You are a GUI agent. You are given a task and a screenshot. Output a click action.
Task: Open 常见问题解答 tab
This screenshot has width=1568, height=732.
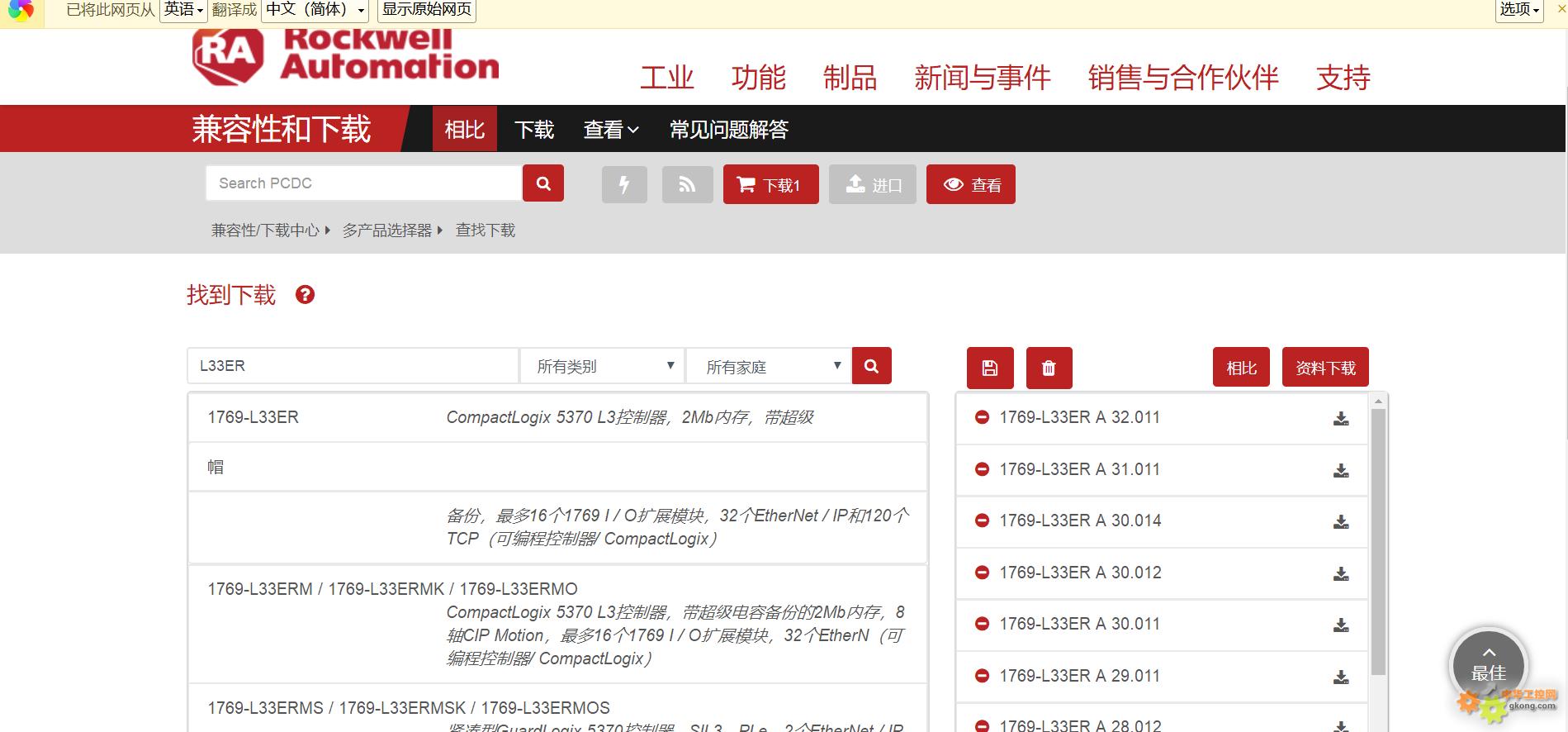tap(729, 130)
